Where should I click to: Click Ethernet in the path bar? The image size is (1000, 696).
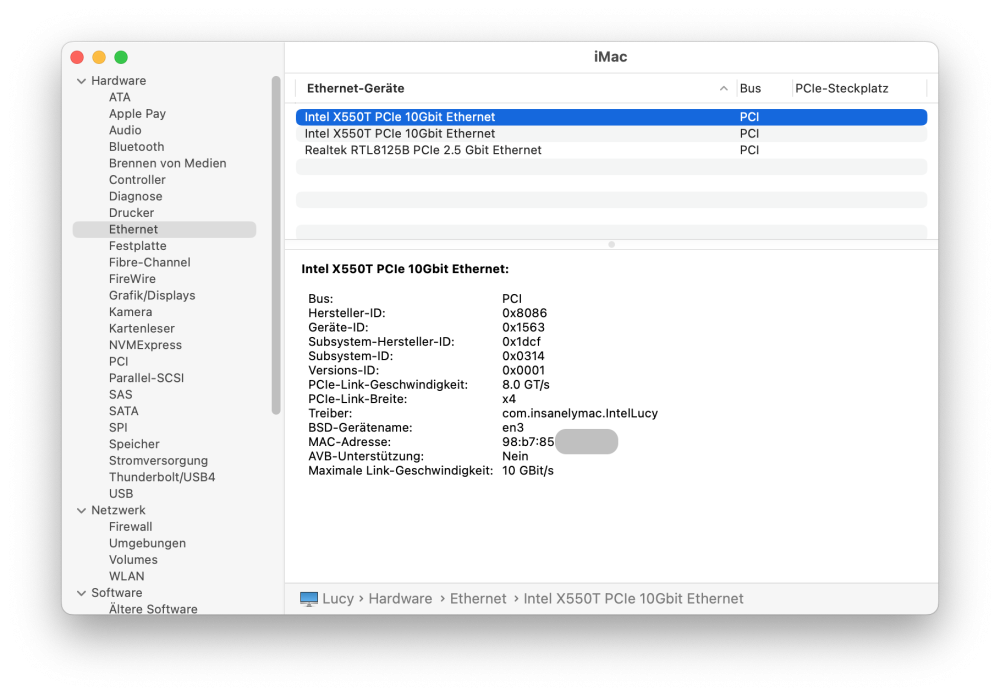coord(478,598)
